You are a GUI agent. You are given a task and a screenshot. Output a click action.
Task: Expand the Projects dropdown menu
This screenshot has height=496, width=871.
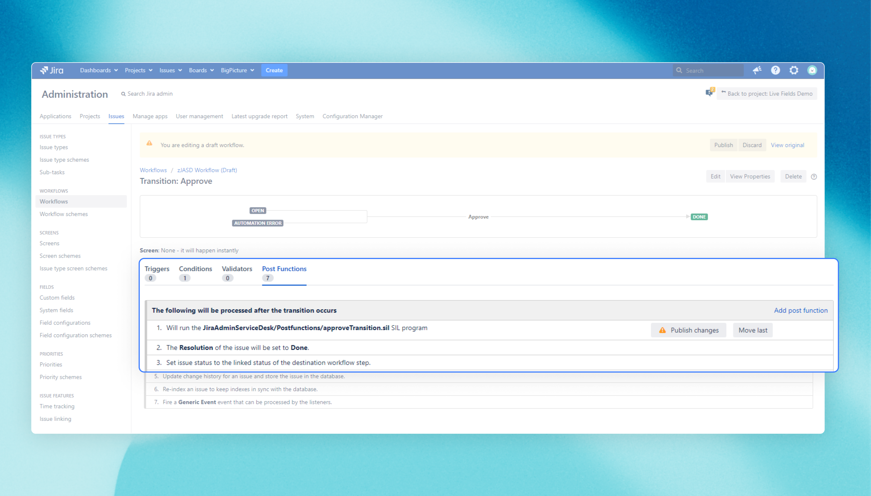[x=138, y=71]
